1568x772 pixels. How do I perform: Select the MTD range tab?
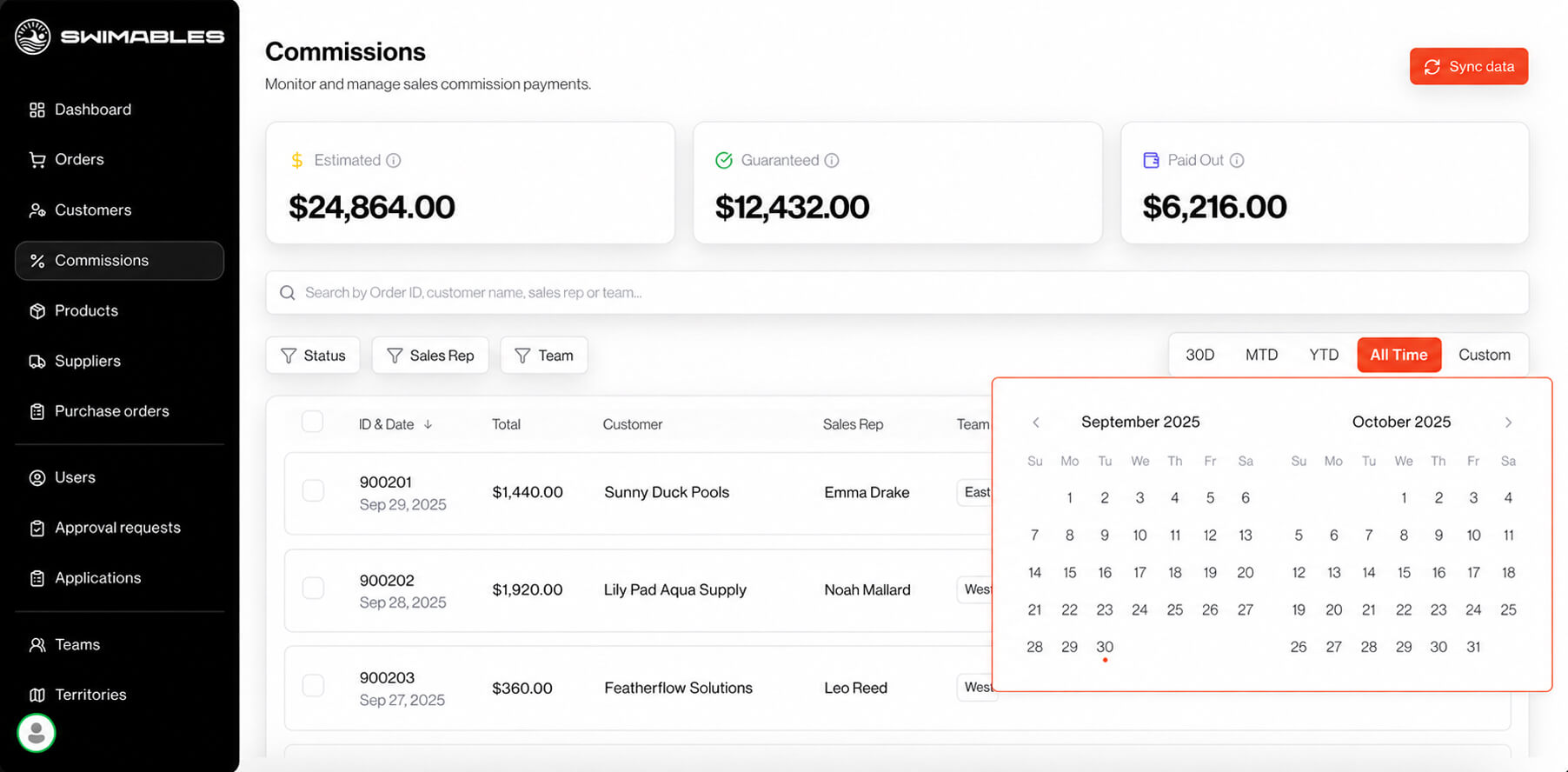pos(1261,355)
